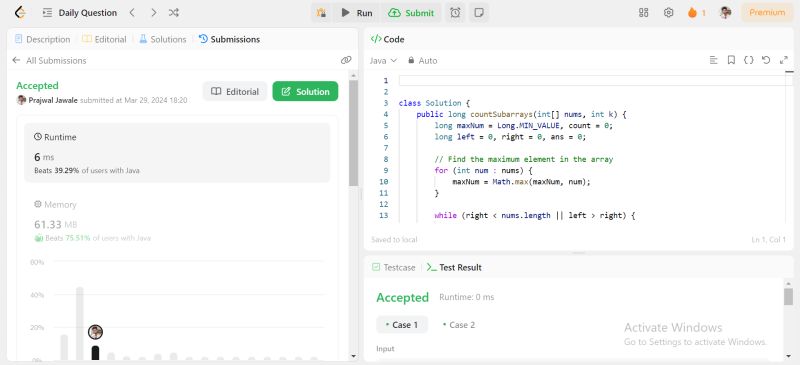Screen dimensions: 800x365
Task: Select the Runtime stats card
Action: tap(177, 152)
